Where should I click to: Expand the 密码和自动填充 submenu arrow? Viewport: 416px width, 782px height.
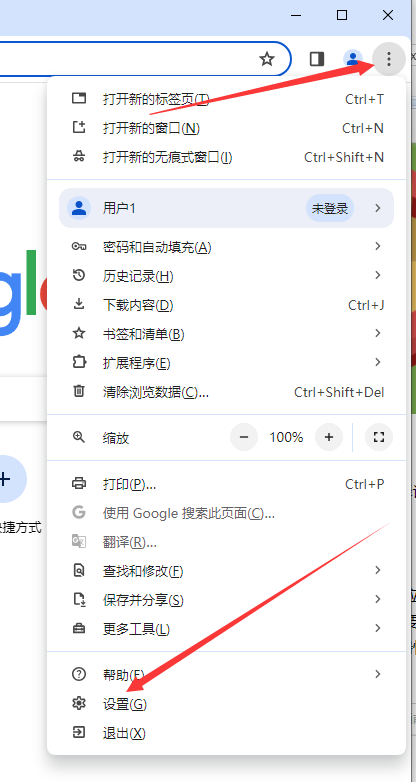pos(378,246)
